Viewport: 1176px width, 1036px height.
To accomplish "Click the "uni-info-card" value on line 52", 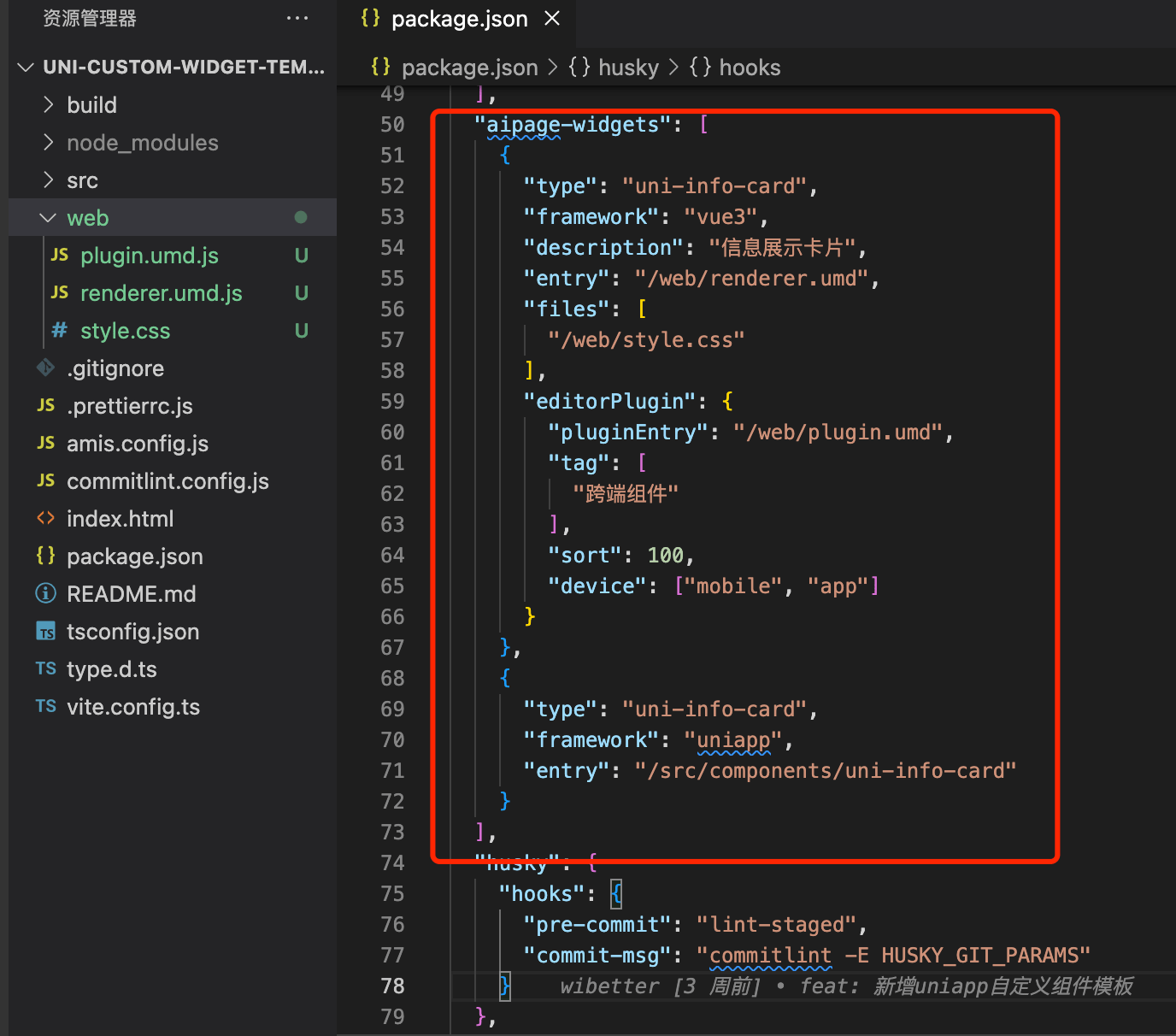I will [714, 186].
